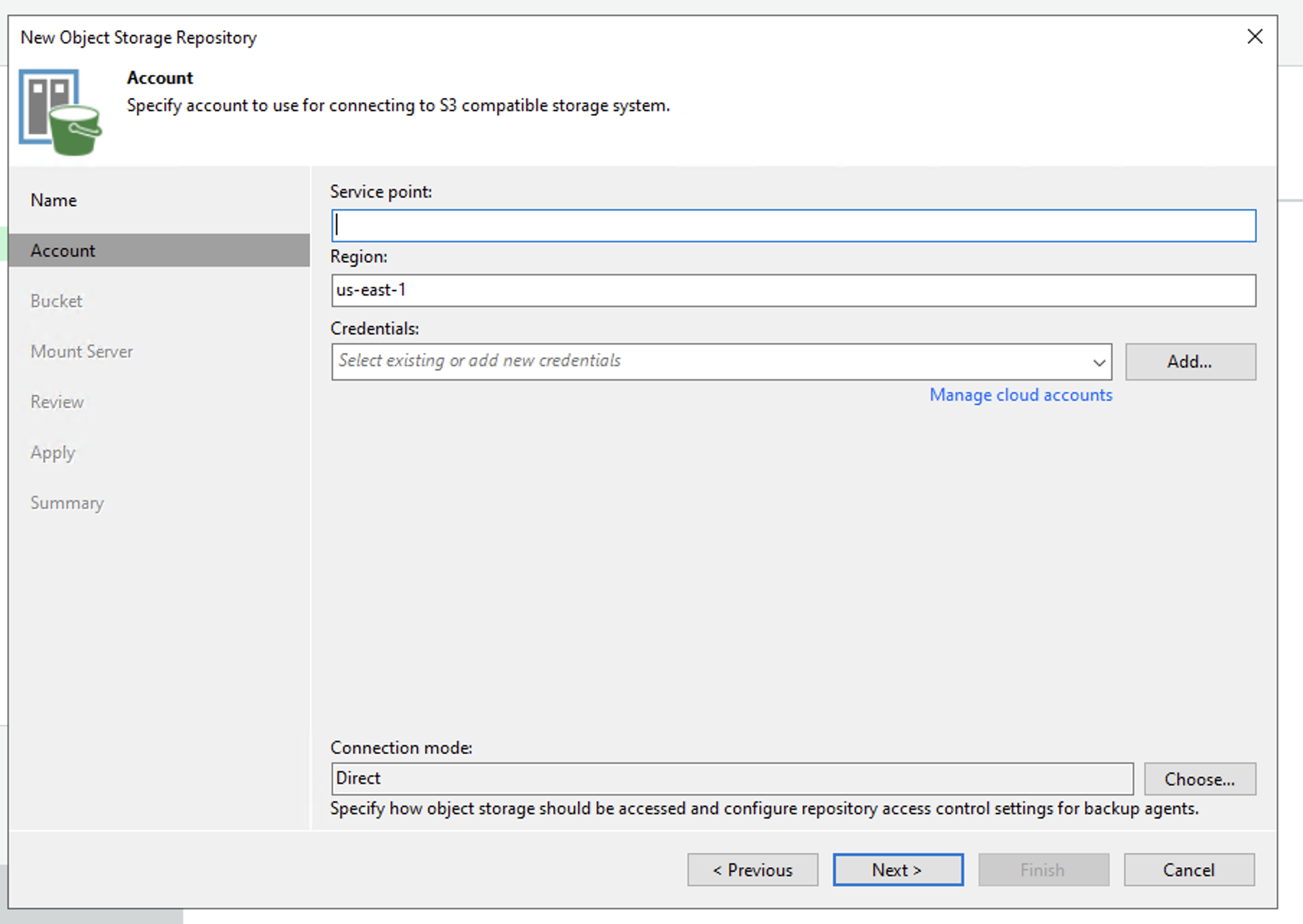
Task: Click the Service point label
Action: coord(381,192)
